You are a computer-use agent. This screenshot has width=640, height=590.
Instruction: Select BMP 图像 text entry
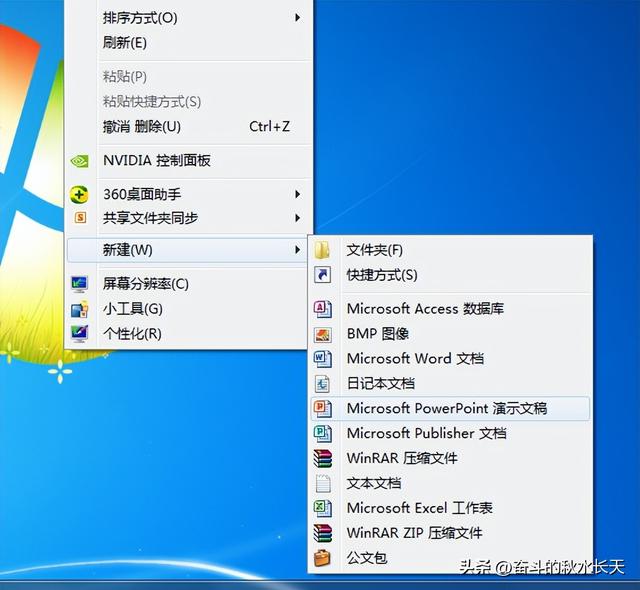click(378, 334)
